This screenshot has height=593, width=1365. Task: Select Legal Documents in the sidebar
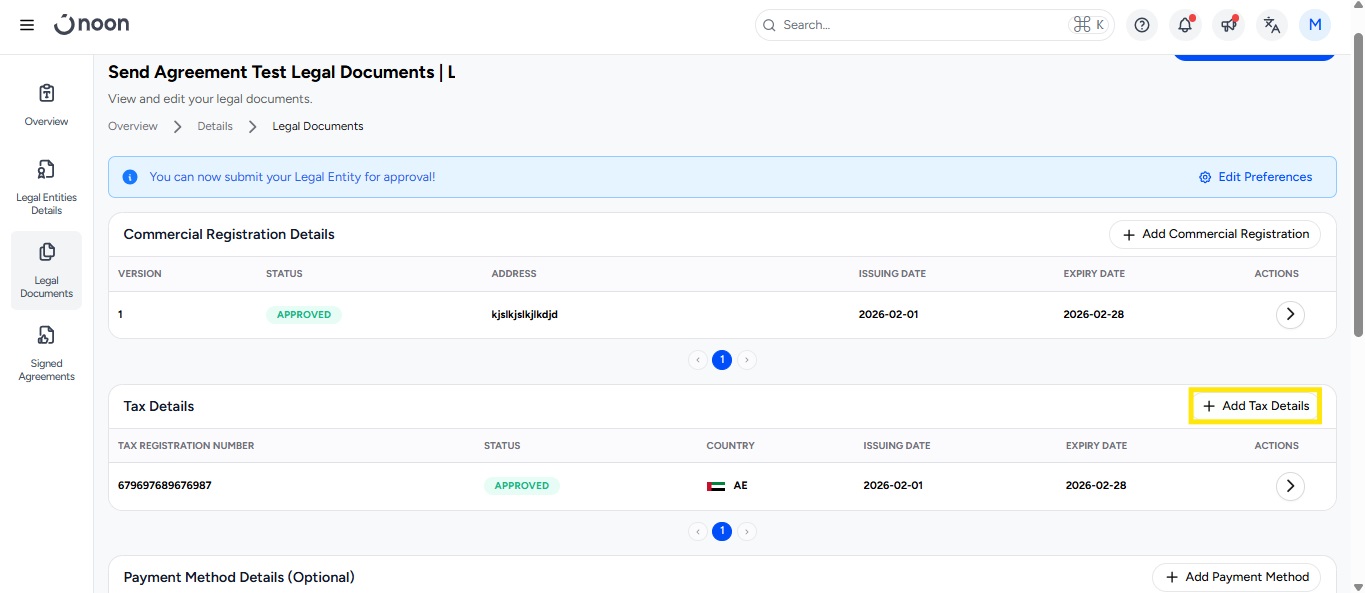tap(46, 270)
